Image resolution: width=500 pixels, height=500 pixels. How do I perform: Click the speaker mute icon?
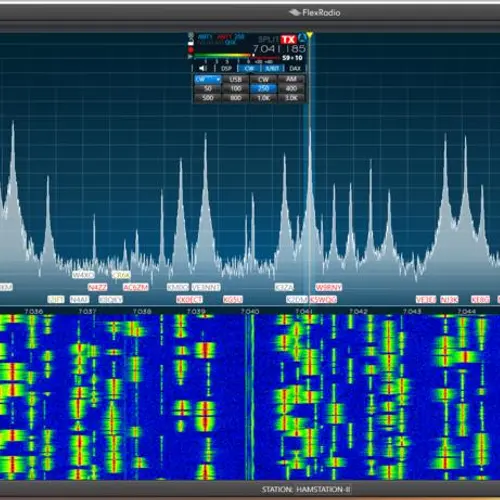[x=202, y=68]
